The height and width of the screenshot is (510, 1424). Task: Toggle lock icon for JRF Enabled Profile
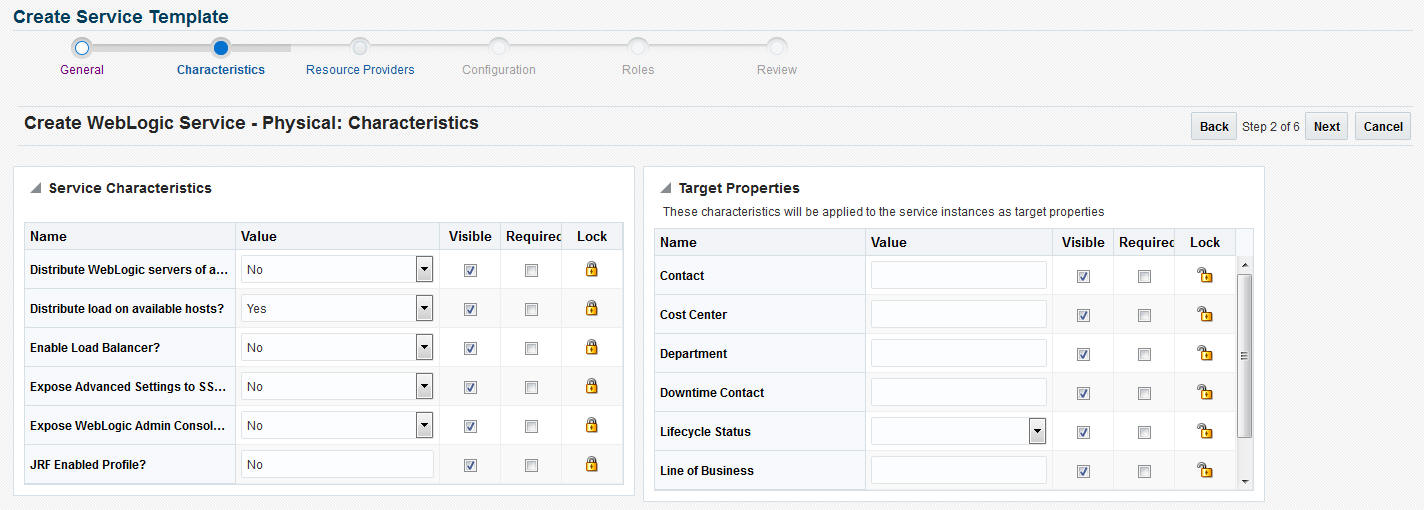coord(591,464)
